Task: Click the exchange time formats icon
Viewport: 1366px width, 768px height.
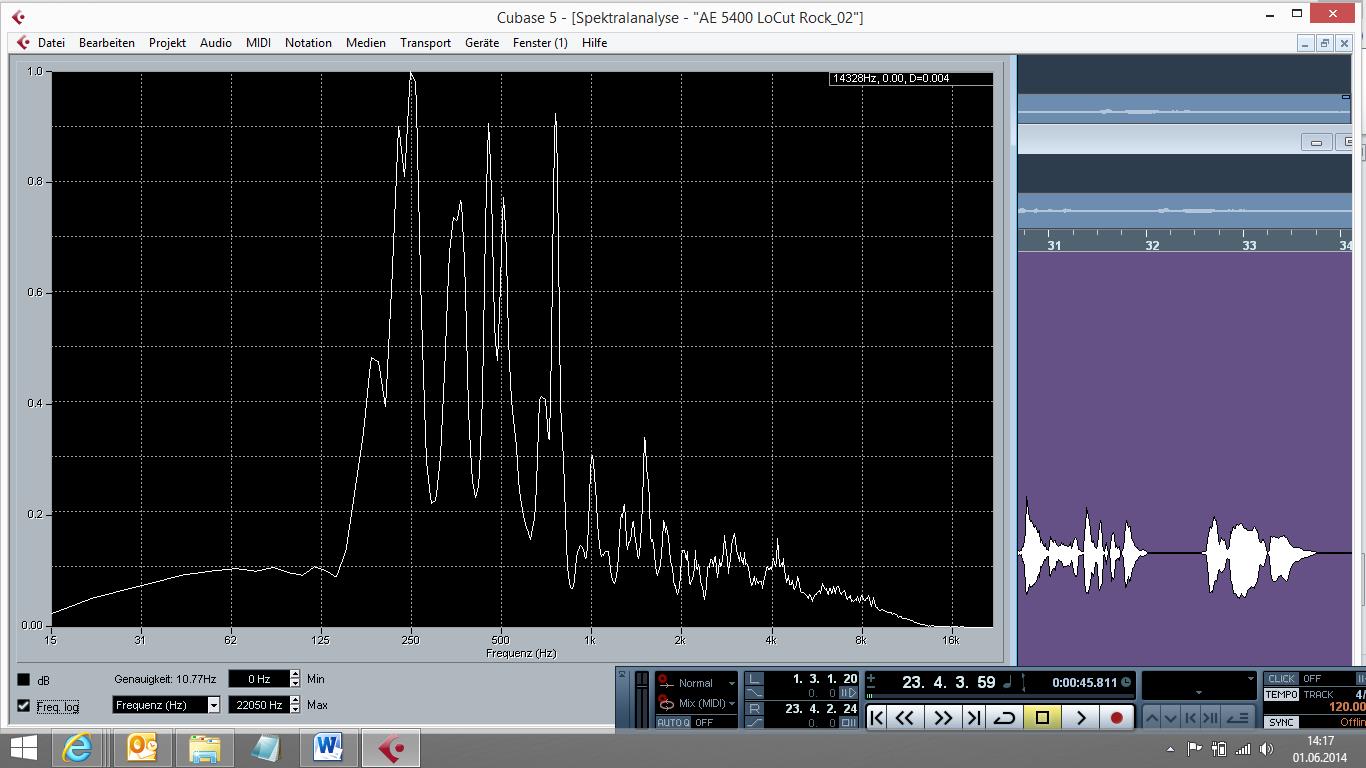Action: click(1024, 684)
